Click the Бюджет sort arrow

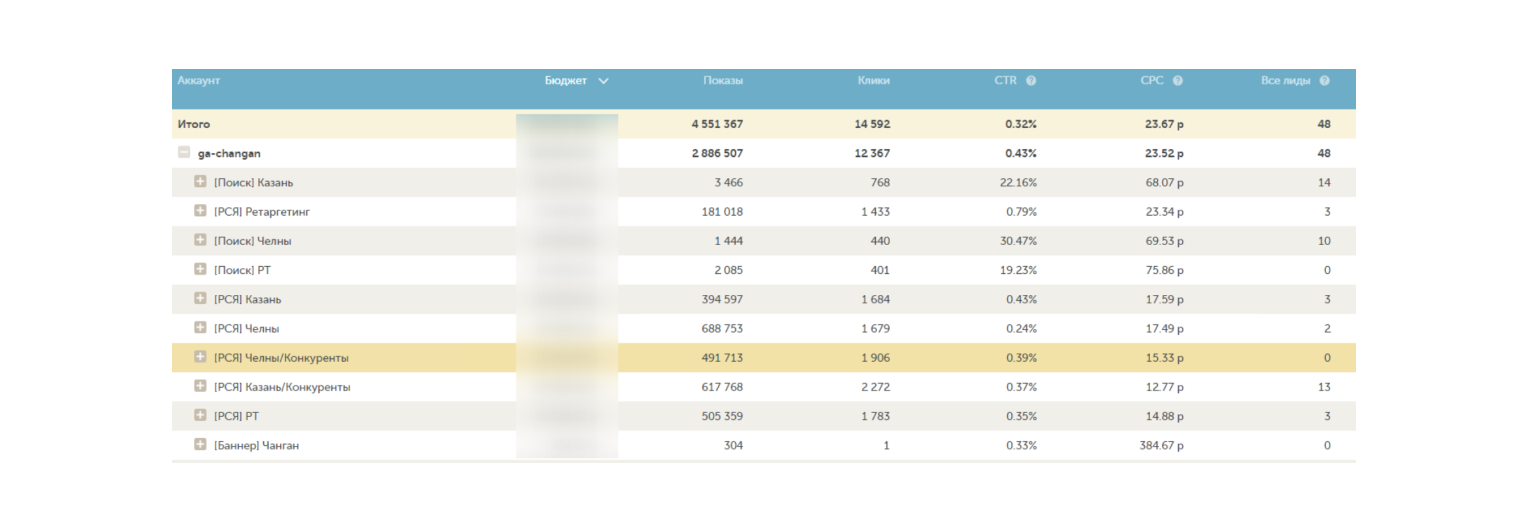click(603, 81)
